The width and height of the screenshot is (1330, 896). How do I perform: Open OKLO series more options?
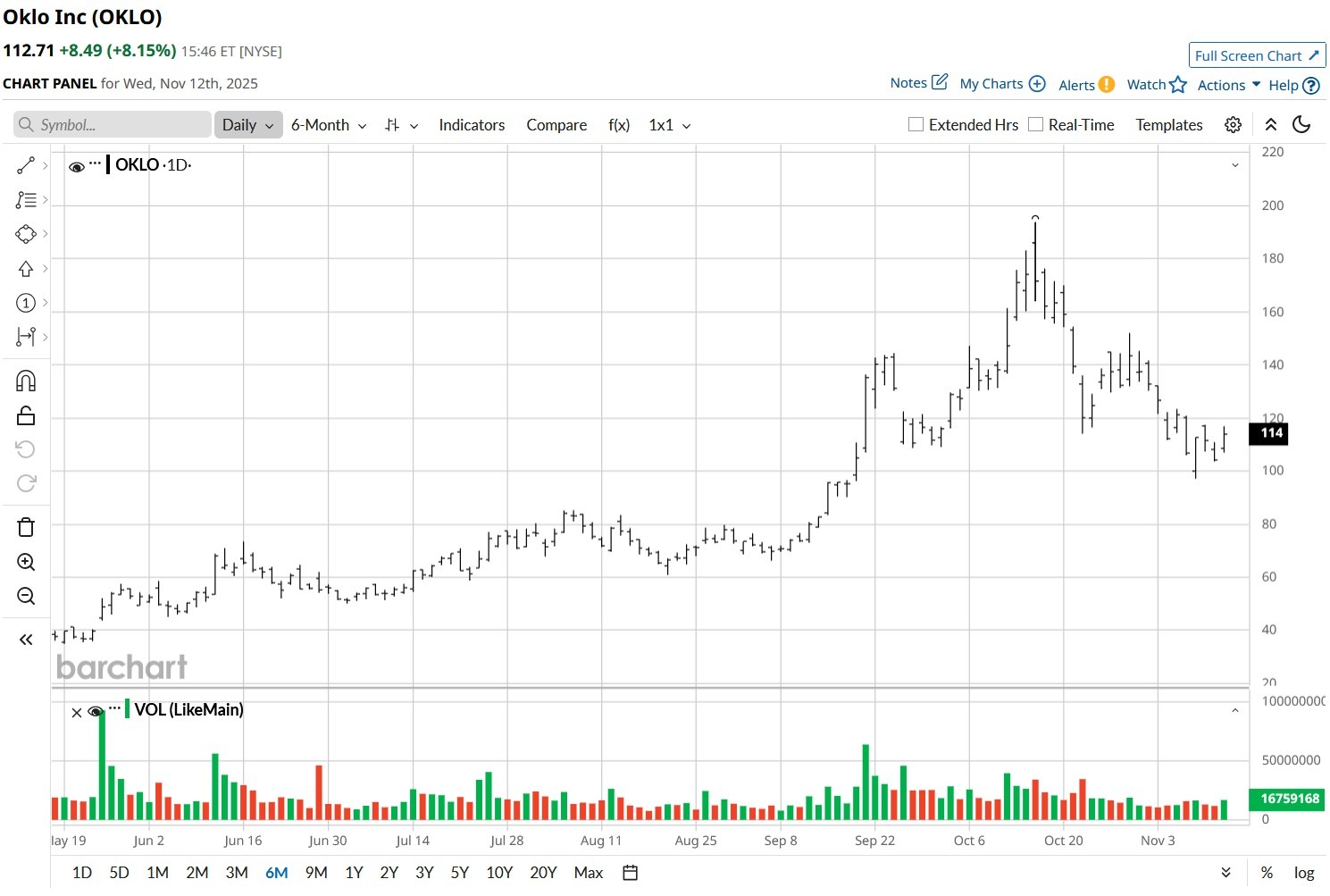(96, 163)
